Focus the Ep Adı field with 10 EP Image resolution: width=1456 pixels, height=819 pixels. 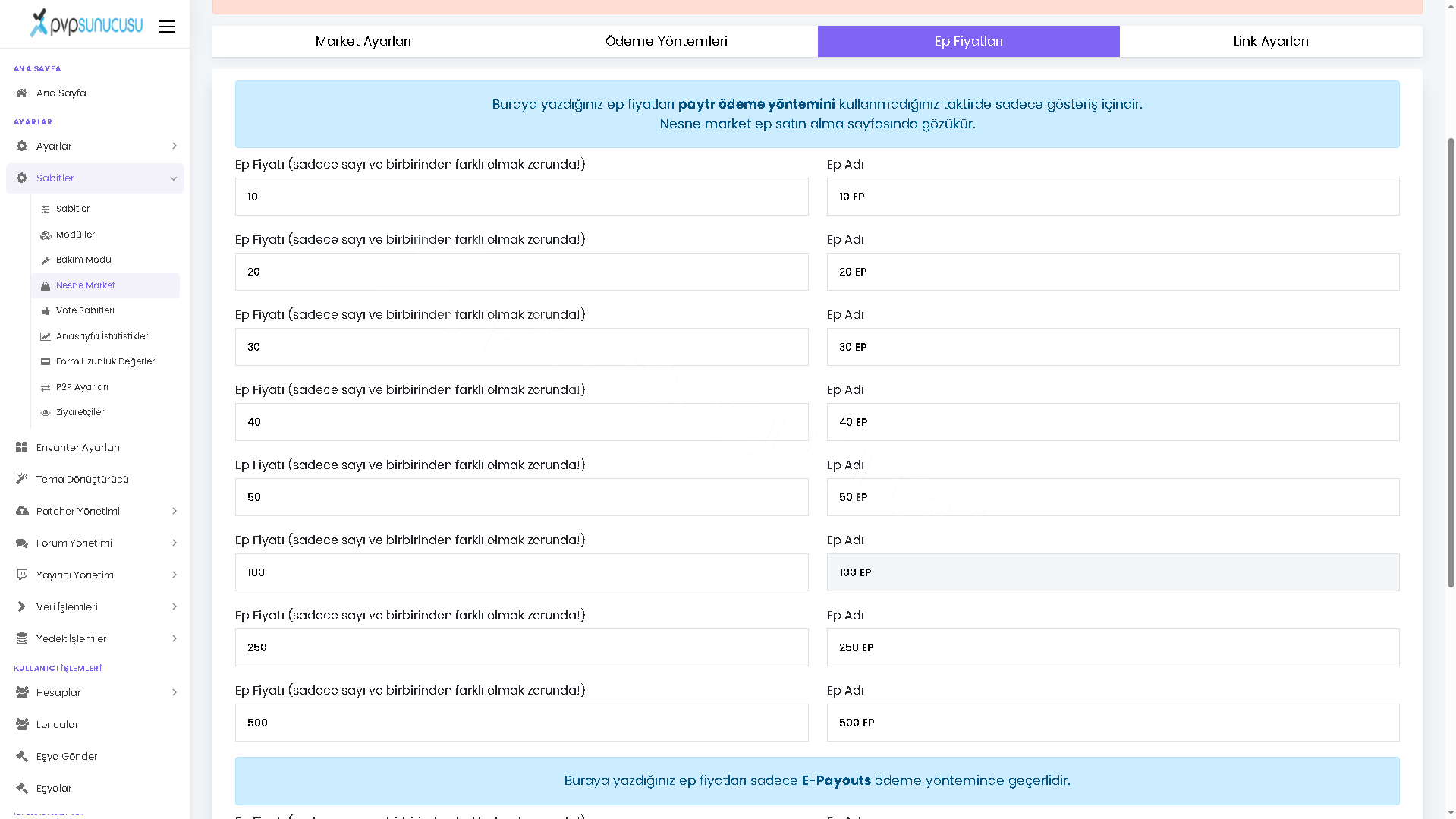1113,197
